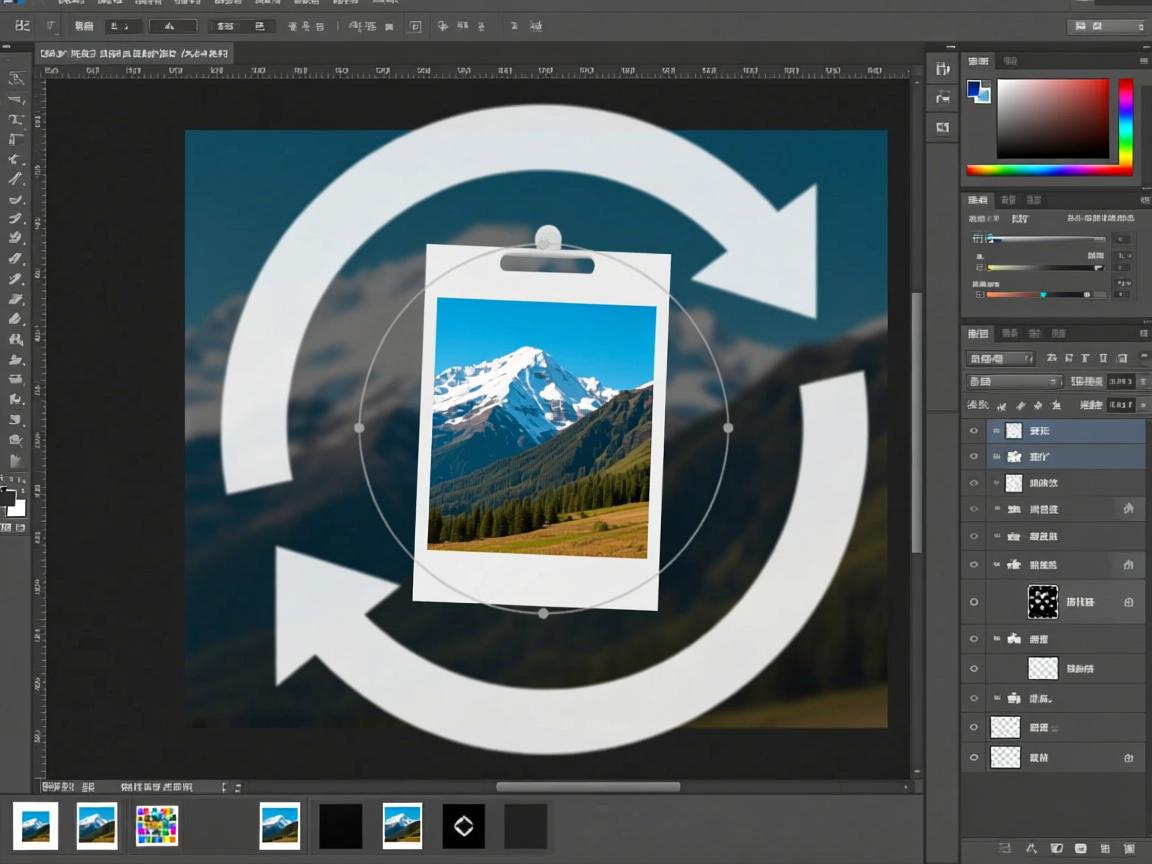The height and width of the screenshot is (864, 1152).
Task: Hide the topmost layer using its eye icon
Action: [x=974, y=431]
